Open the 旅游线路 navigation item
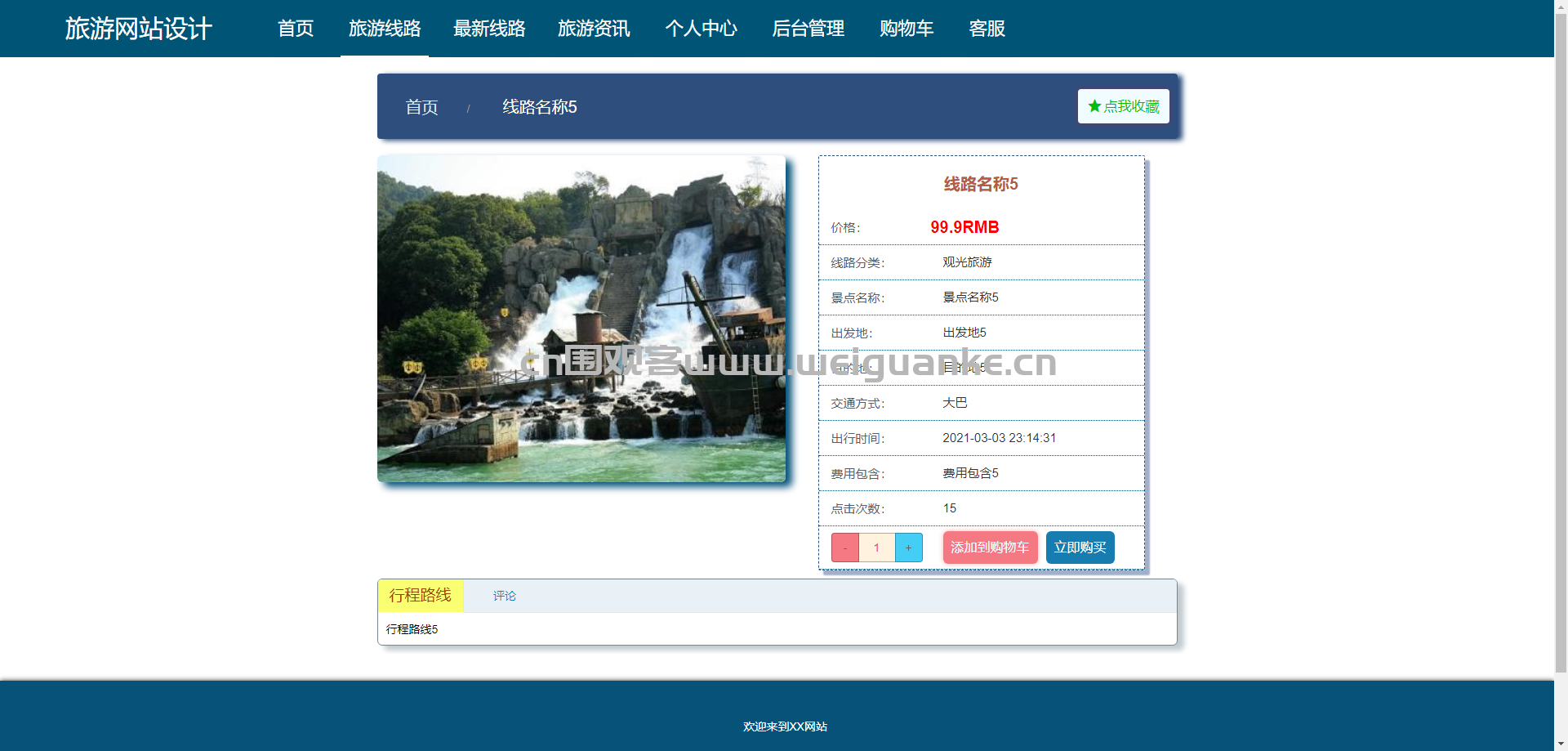Screen dimensions: 1568x751 385,29
